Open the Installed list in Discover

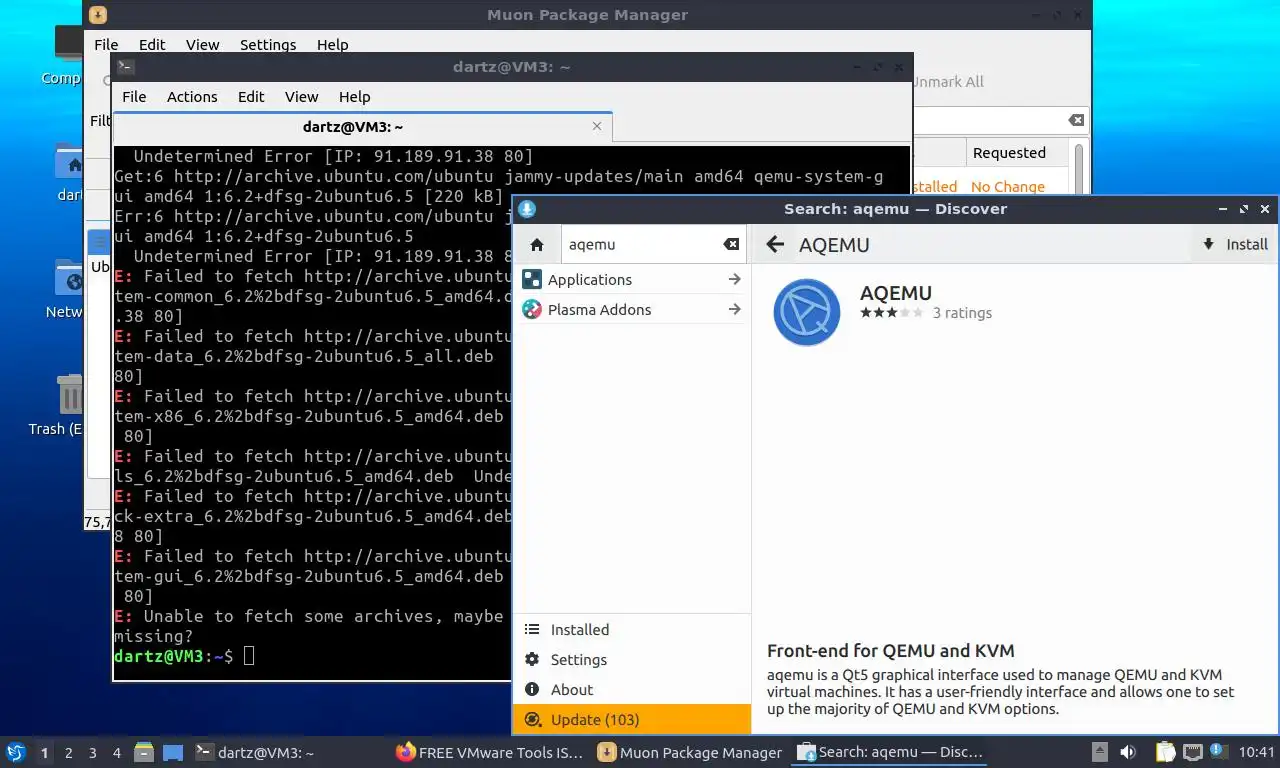click(632, 629)
